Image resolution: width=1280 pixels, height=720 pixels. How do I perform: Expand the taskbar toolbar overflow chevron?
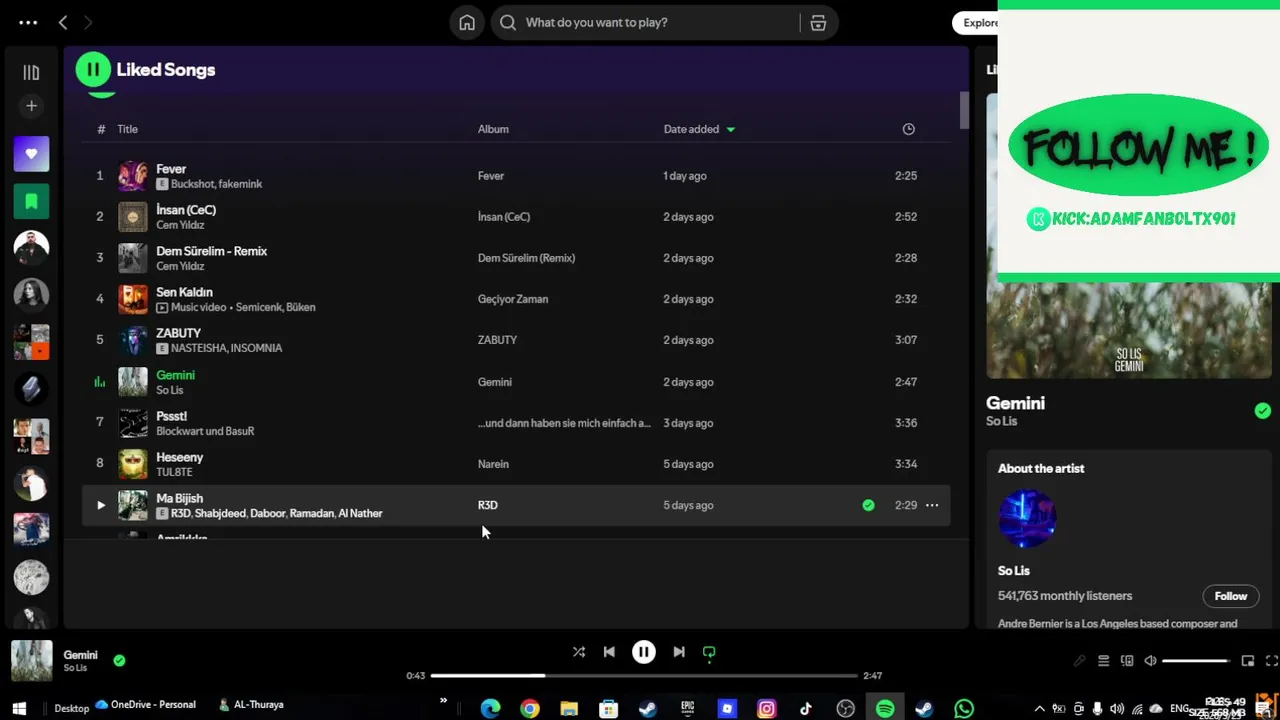pyautogui.click(x=443, y=702)
